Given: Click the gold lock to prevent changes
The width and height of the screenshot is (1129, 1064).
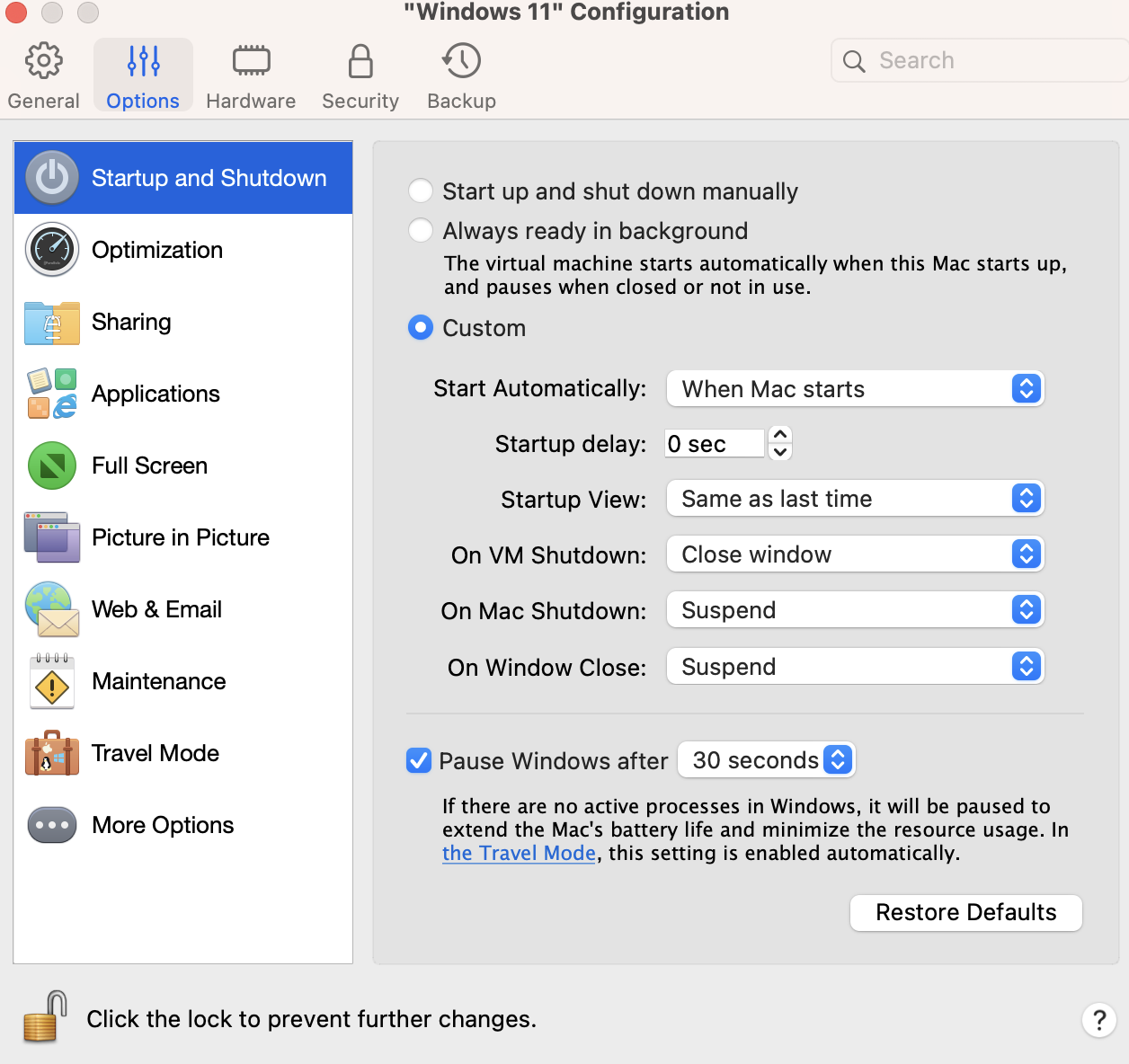Looking at the screenshot, I should 45,1017.
